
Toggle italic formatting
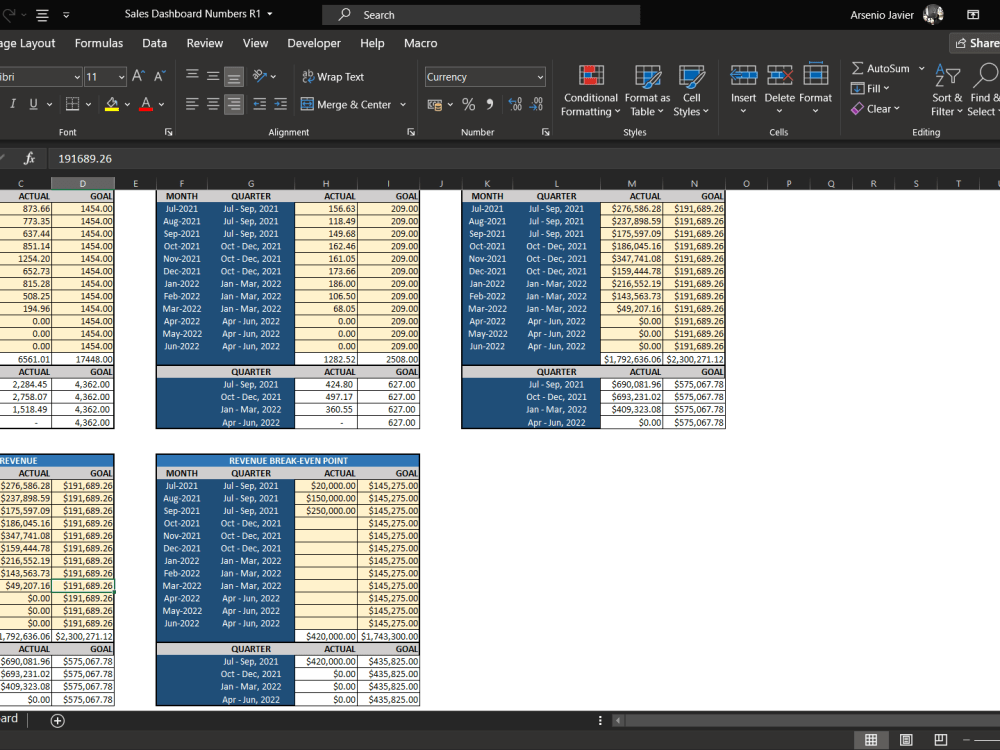[12, 103]
